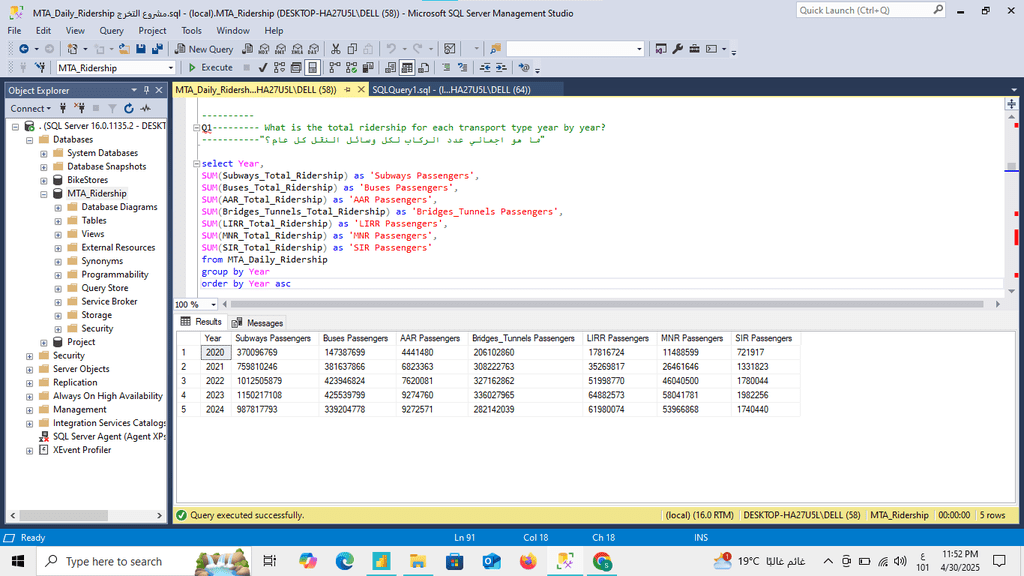Screen dimensions: 1024x576
Task: Toggle Include Actual Execution Plan
Action: tap(335, 68)
